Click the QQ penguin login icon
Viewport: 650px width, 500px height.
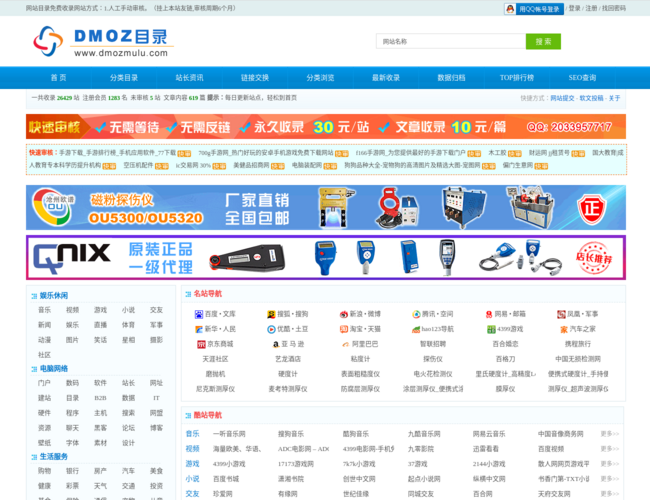(x=510, y=9)
